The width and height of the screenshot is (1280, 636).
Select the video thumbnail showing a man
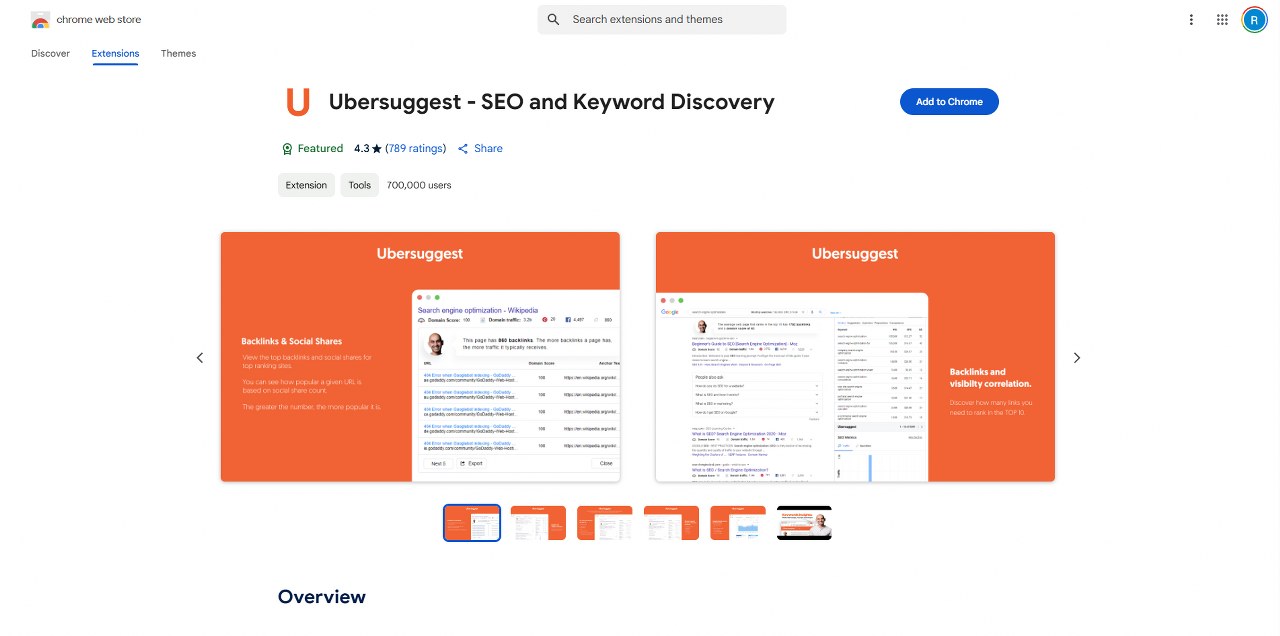[804, 523]
